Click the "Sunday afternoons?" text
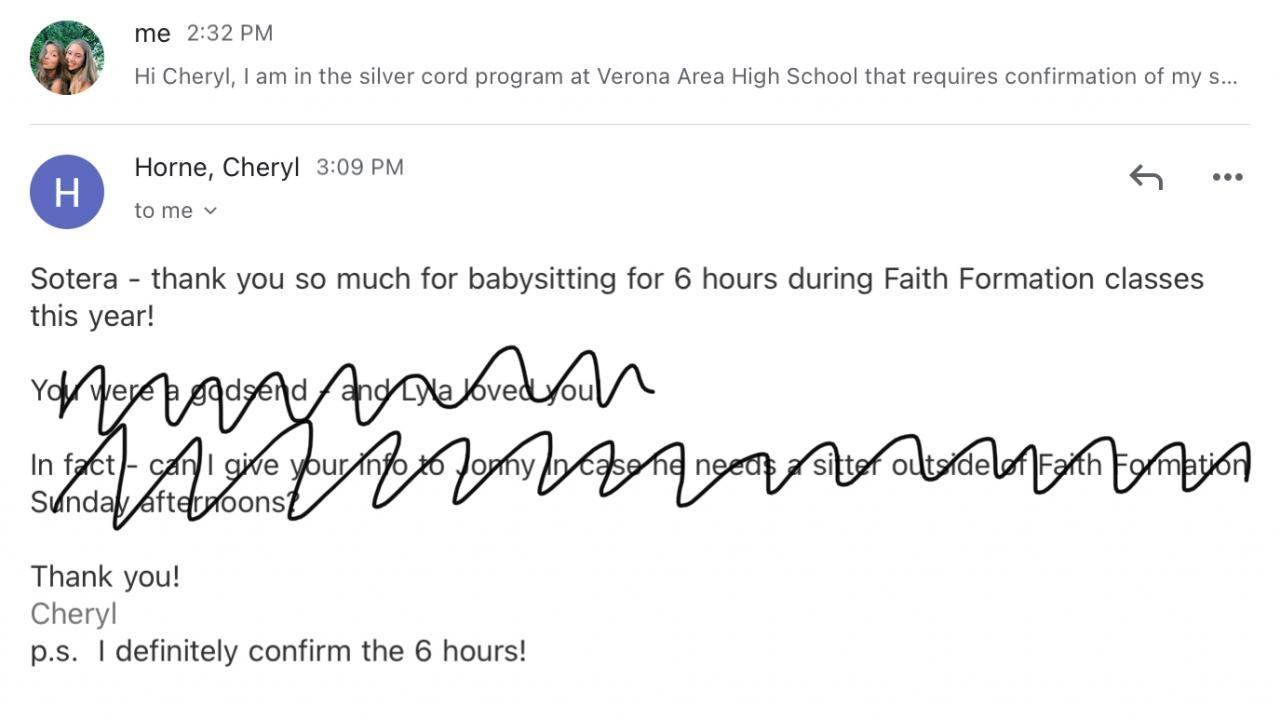The height and width of the screenshot is (720, 1280). pyautogui.click(x=160, y=502)
